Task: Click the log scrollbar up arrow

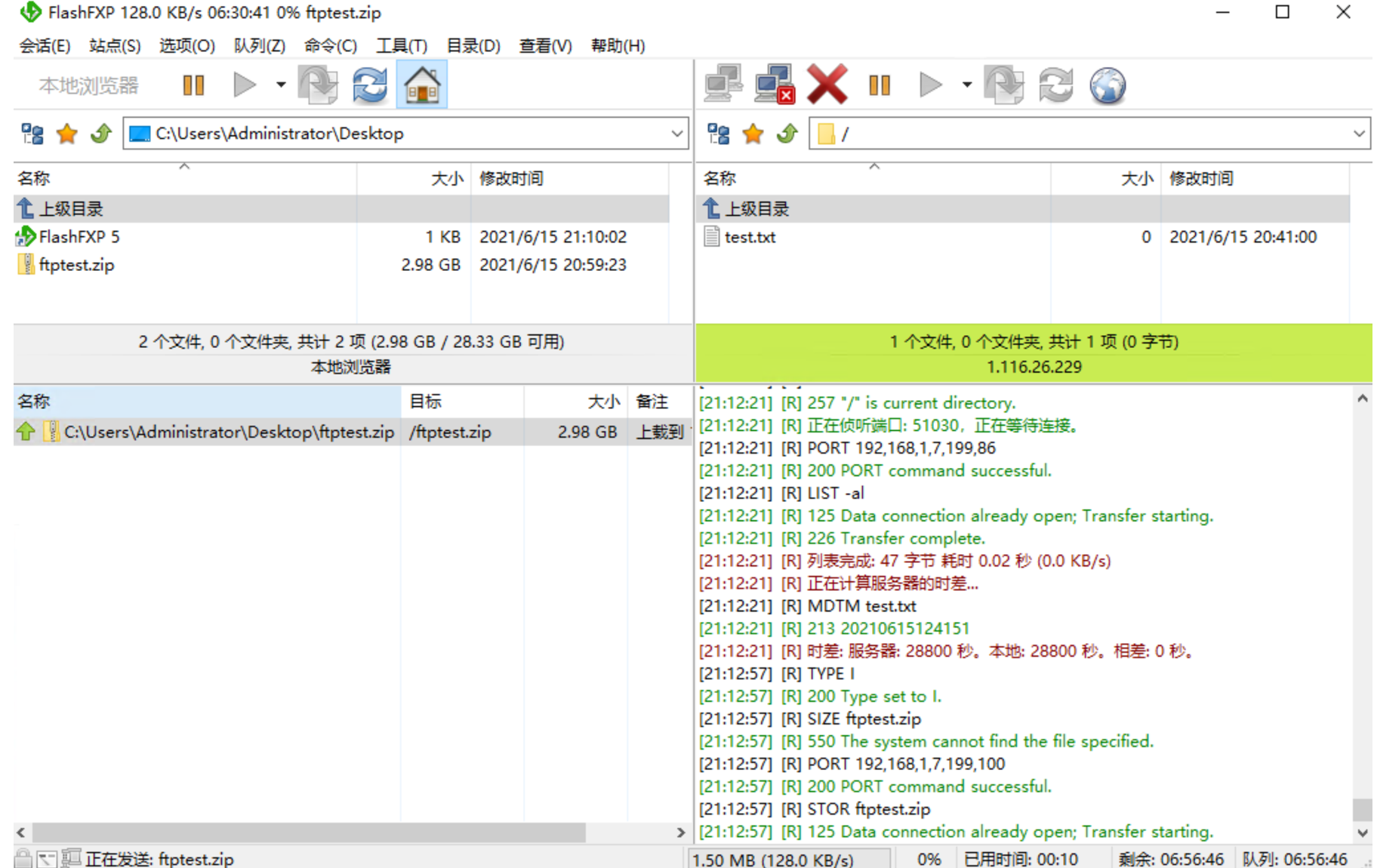Action: [x=1363, y=399]
